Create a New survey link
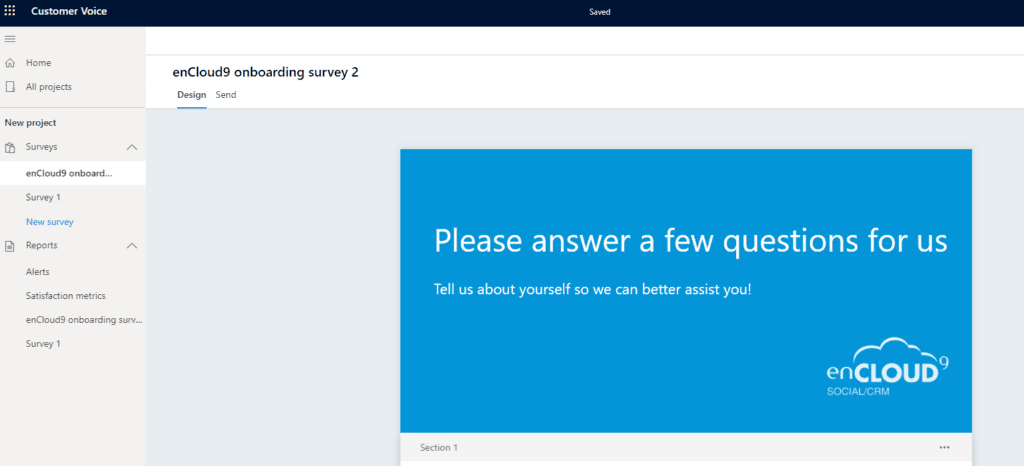The image size is (1024, 466). click(x=50, y=222)
